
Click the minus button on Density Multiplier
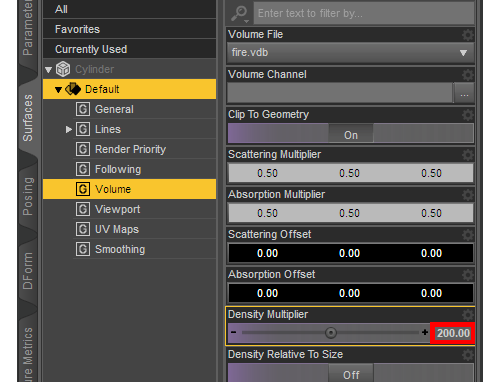tap(234, 332)
